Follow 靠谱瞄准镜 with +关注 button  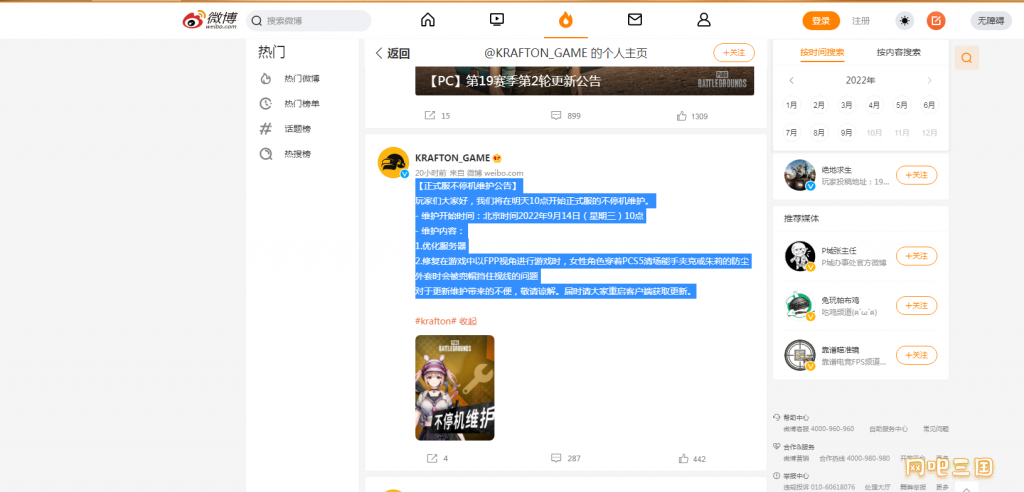[x=916, y=355]
